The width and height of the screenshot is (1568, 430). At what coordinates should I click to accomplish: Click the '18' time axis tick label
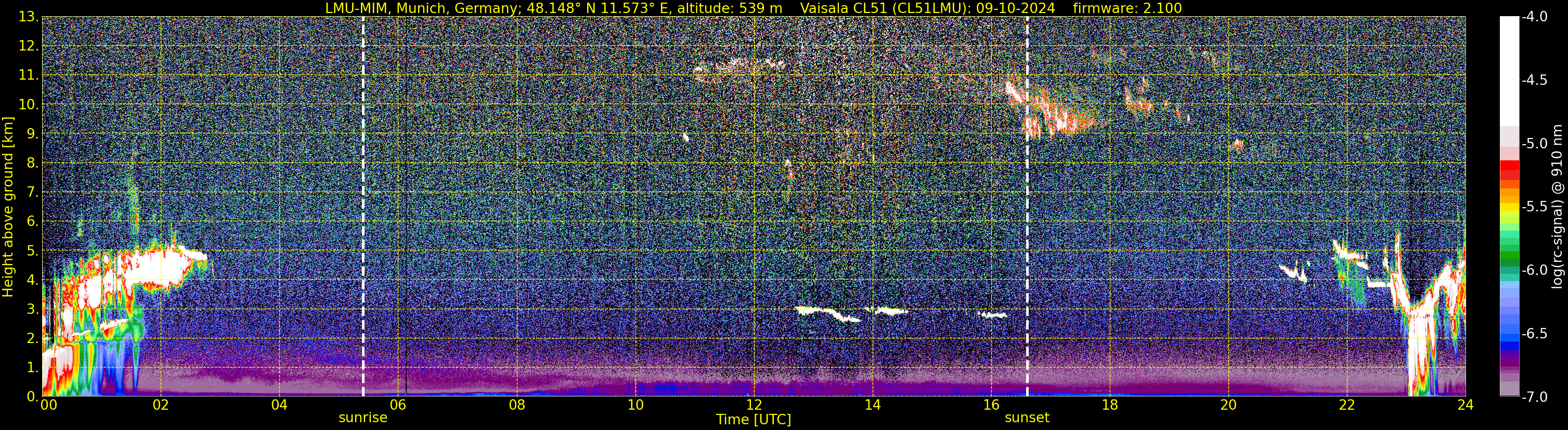coord(1110,405)
